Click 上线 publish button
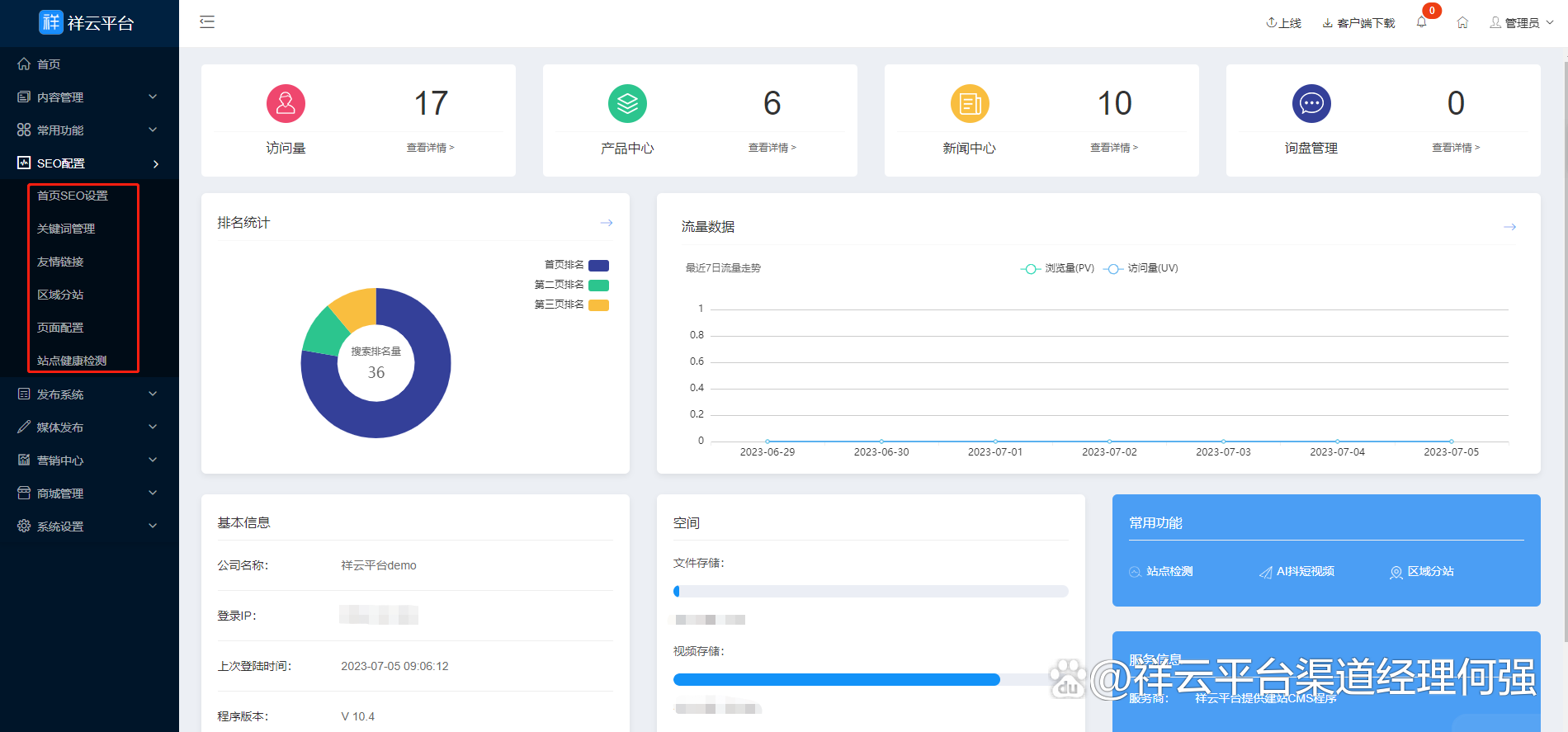This screenshot has height=732, width=1568. click(1283, 22)
